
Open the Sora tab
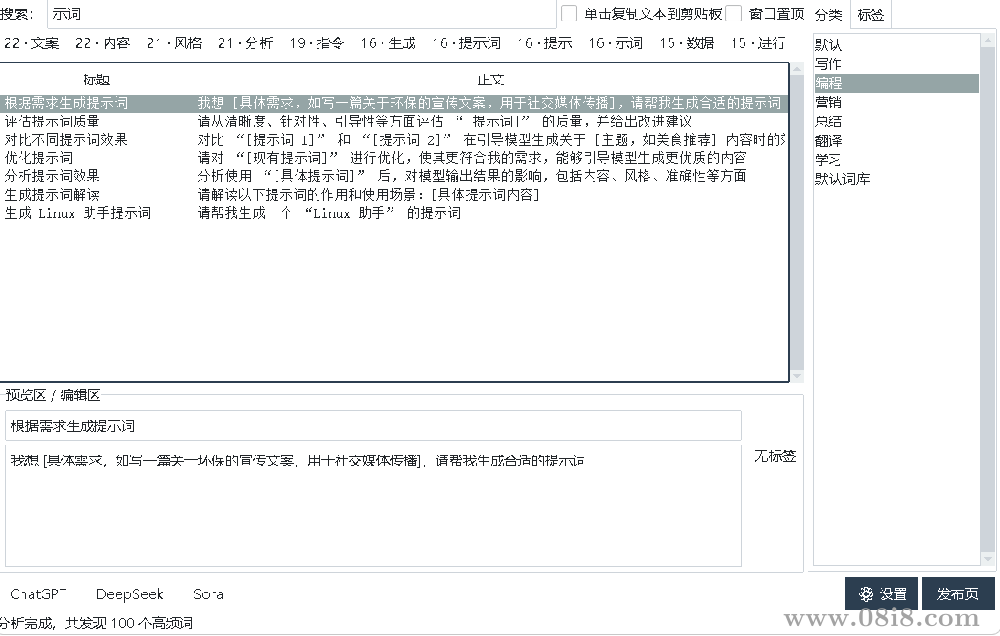tap(207, 593)
